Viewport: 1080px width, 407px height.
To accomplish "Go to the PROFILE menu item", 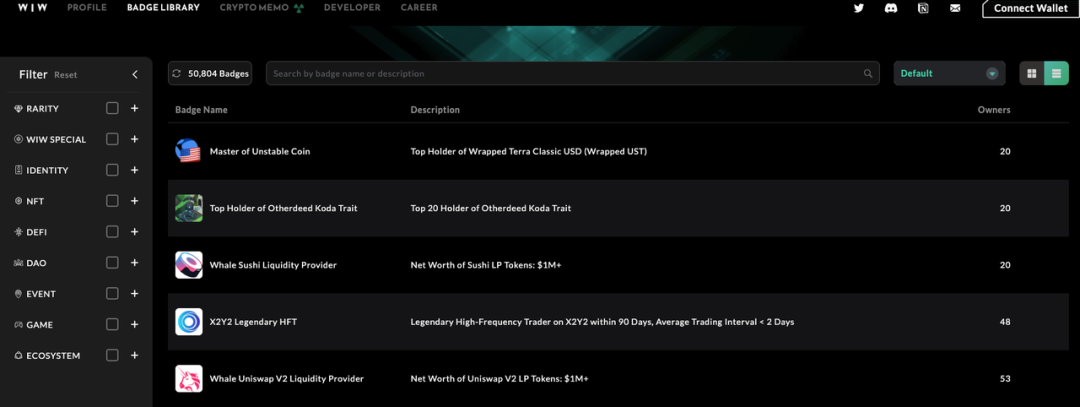I will [x=87, y=8].
